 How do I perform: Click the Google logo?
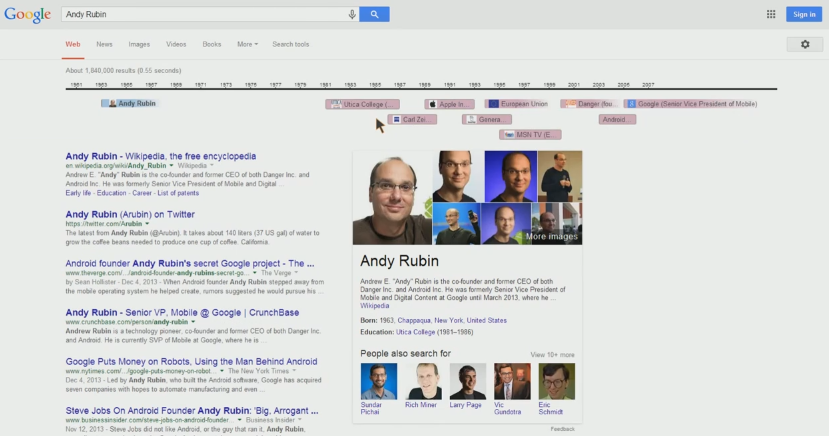point(27,14)
